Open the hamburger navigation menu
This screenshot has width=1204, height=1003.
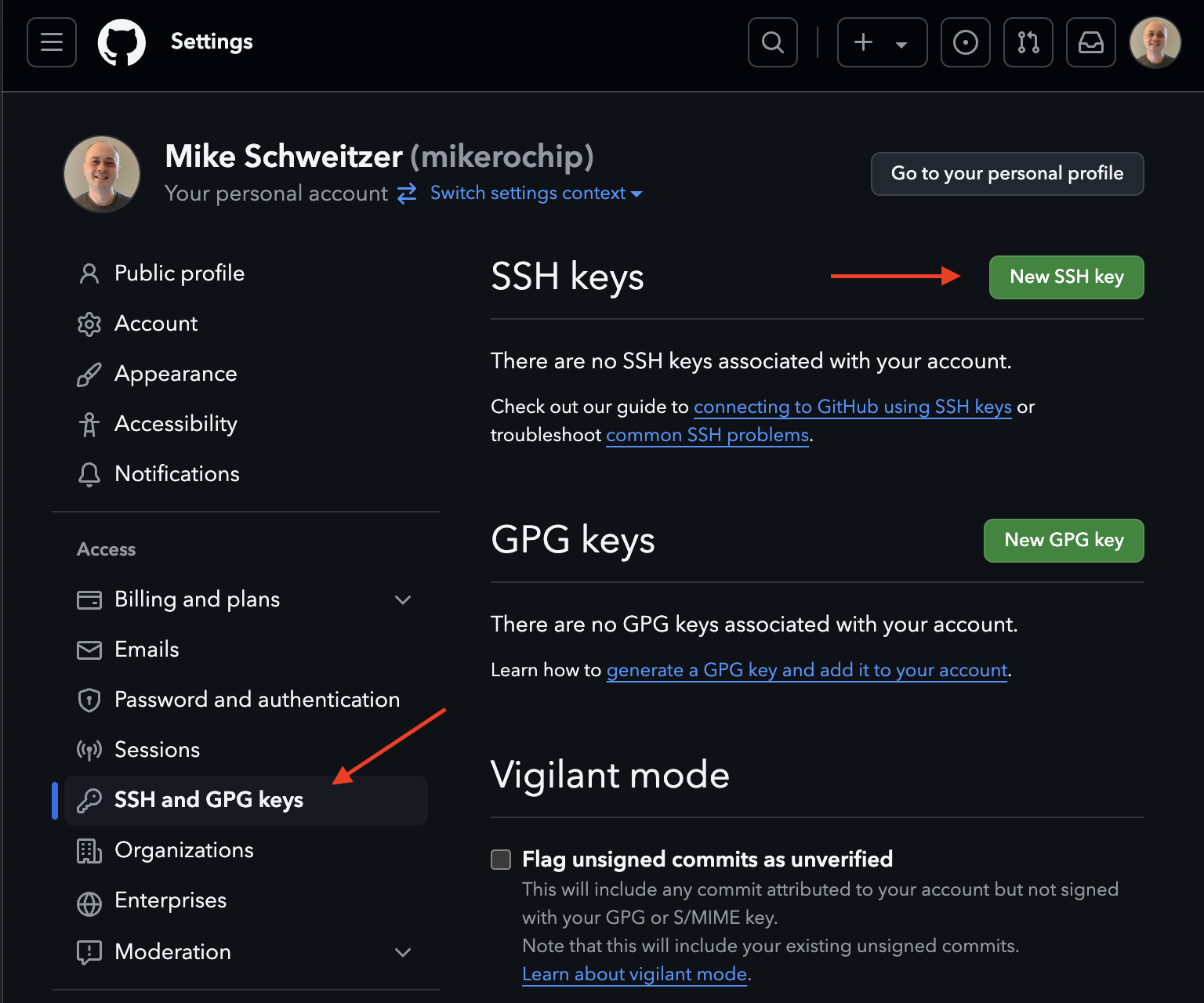[52, 42]
